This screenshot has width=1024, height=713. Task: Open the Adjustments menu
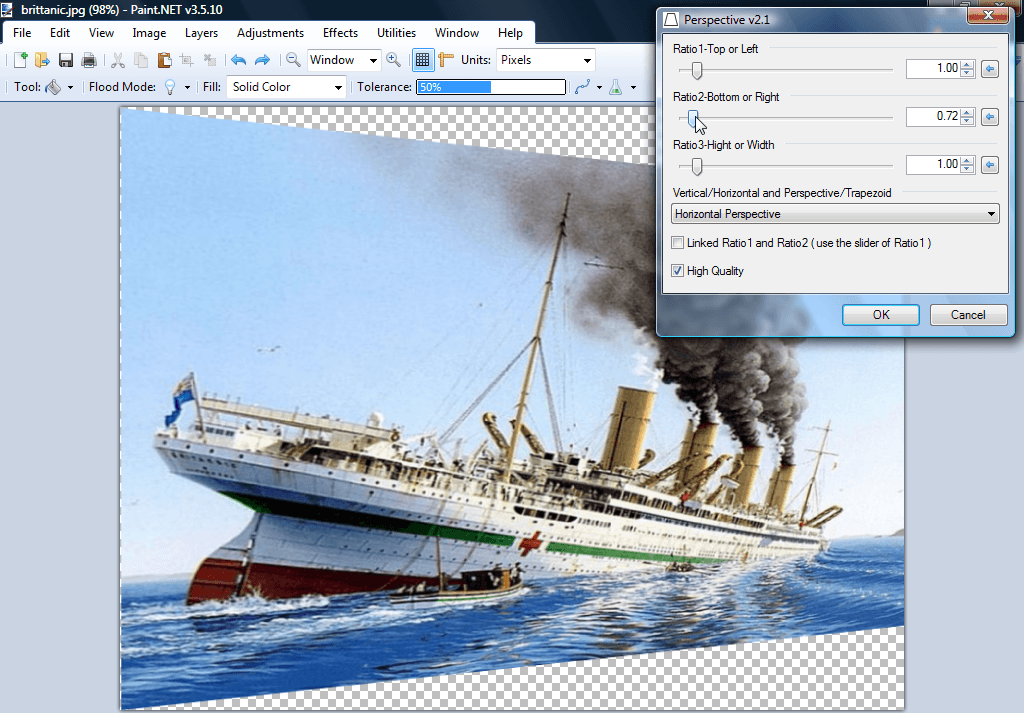[x=270, y=32]
